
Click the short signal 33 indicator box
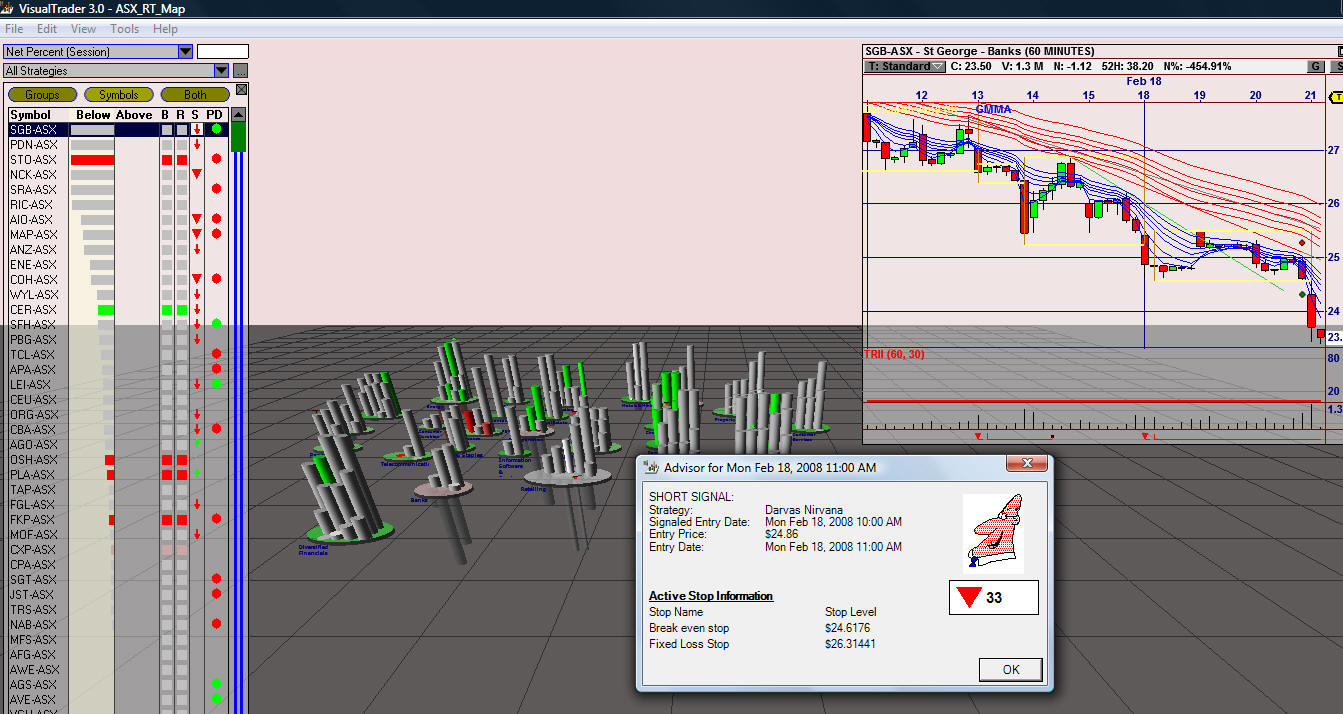click(x=994, y=598)
